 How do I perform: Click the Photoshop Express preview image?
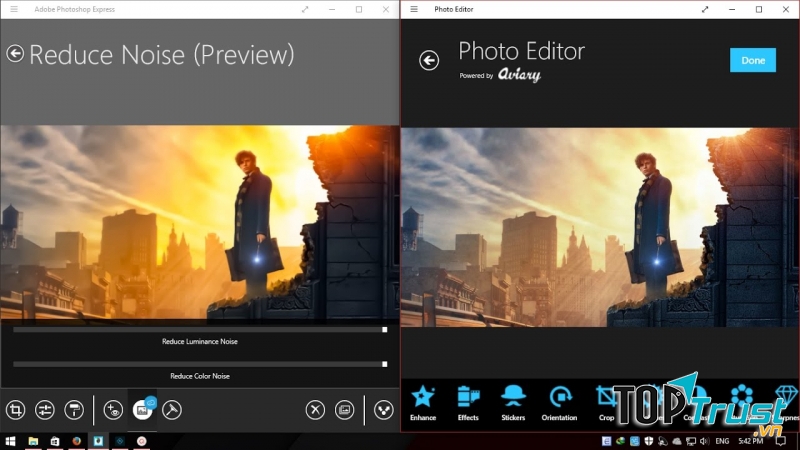[x=200, y=222]
